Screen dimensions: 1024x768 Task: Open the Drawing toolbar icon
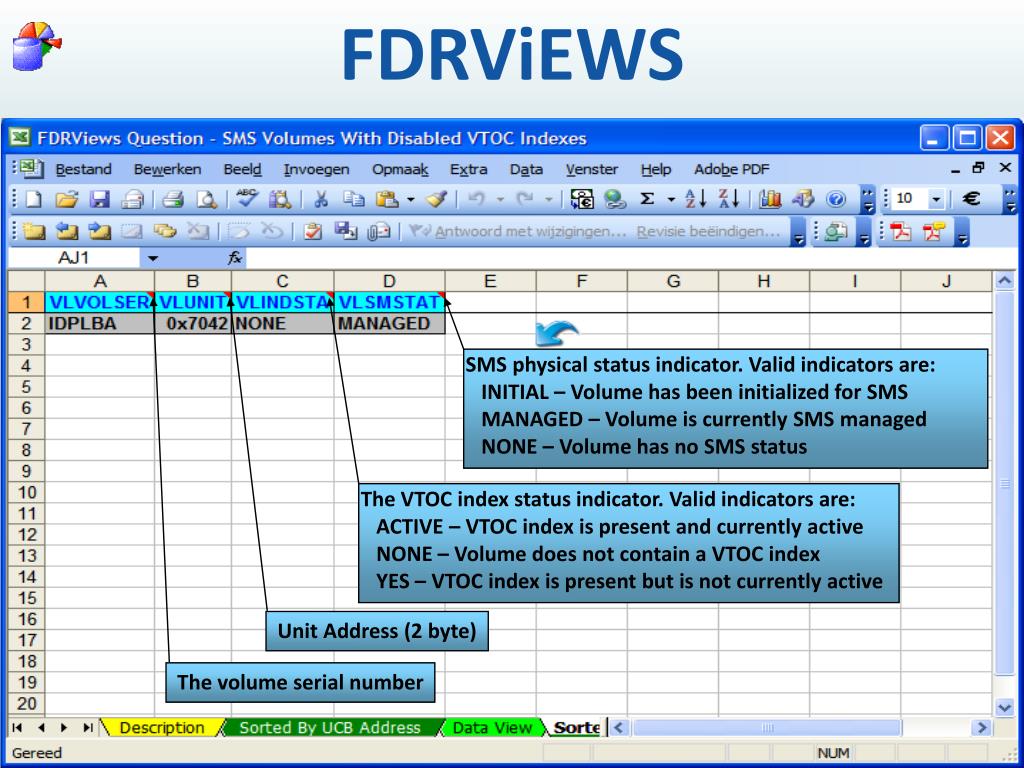(x=803, y=199)
